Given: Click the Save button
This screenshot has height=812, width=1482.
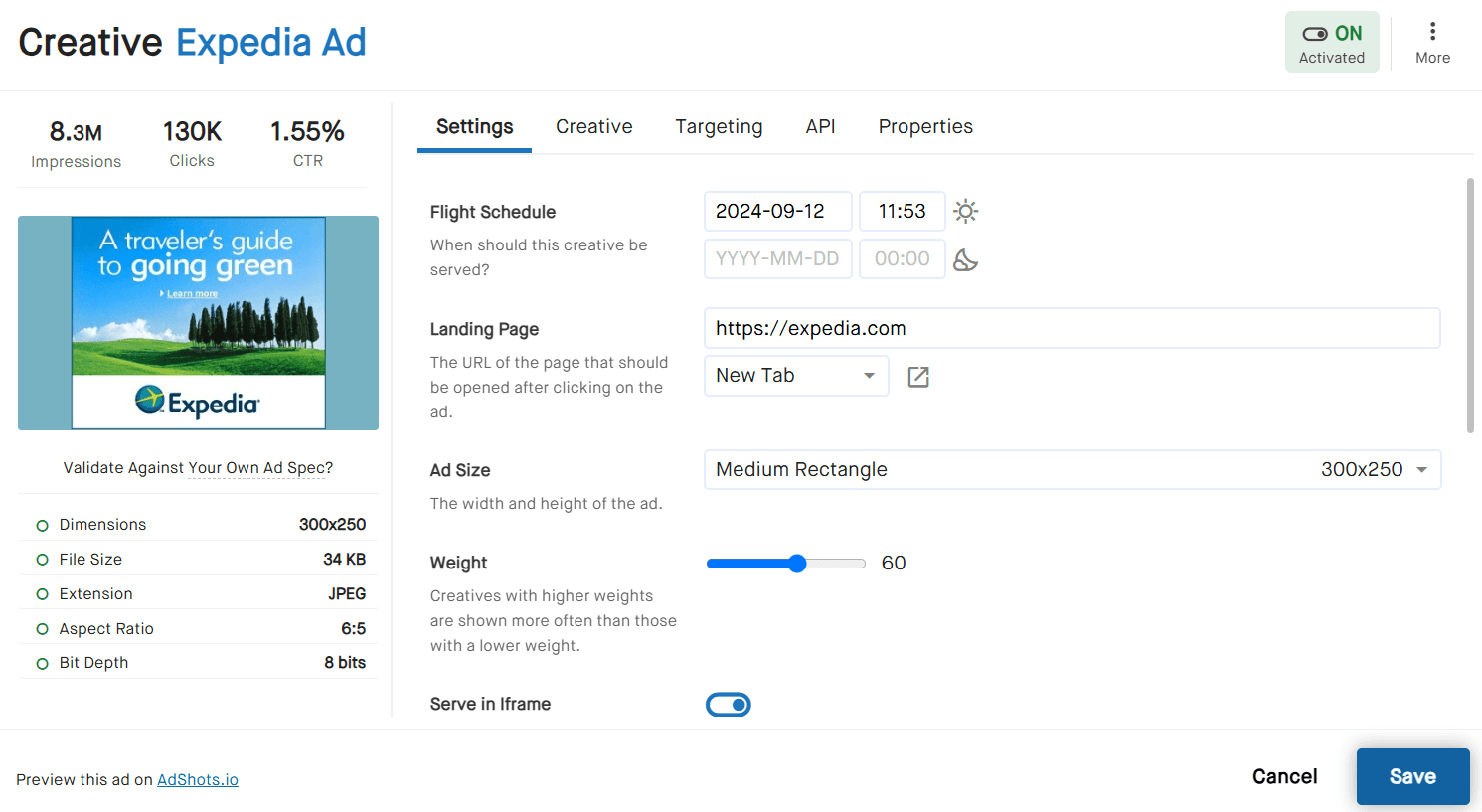Looking at the screenshot, I should point(1412,776).
